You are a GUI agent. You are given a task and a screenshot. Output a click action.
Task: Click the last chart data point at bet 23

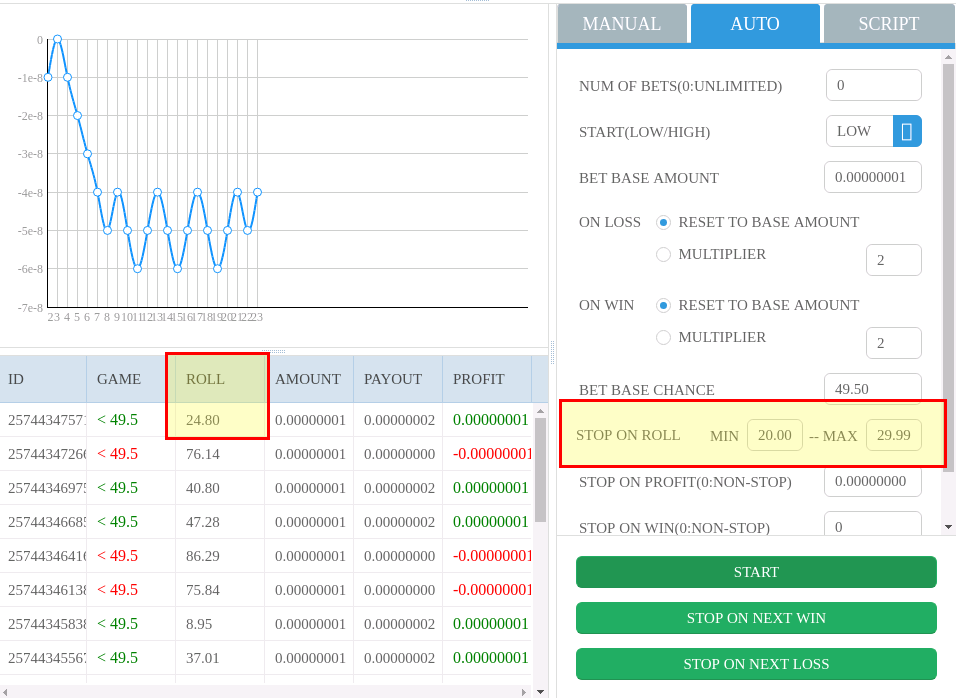click(257, 192)
